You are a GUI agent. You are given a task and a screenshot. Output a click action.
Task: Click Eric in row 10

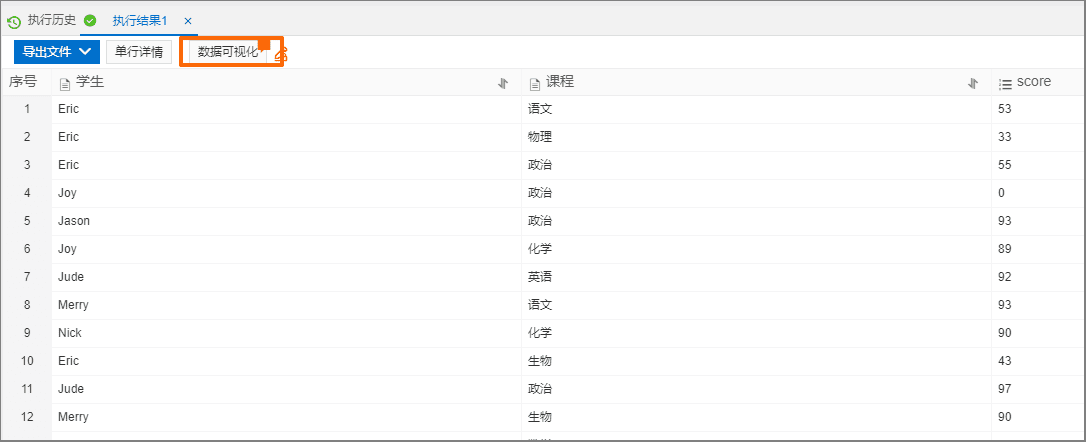click(69, 361)
